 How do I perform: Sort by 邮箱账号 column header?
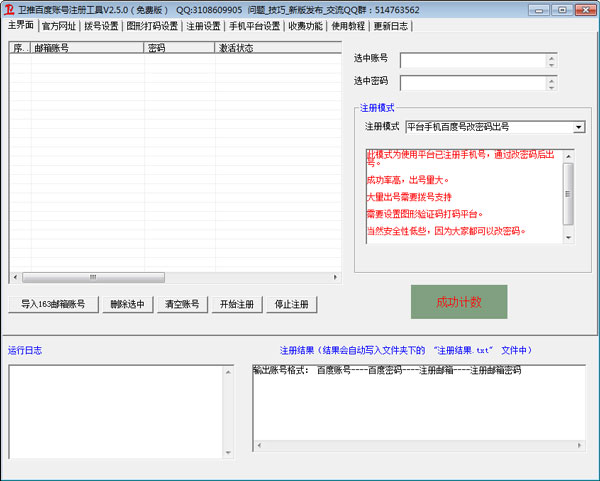pos(87,48)
